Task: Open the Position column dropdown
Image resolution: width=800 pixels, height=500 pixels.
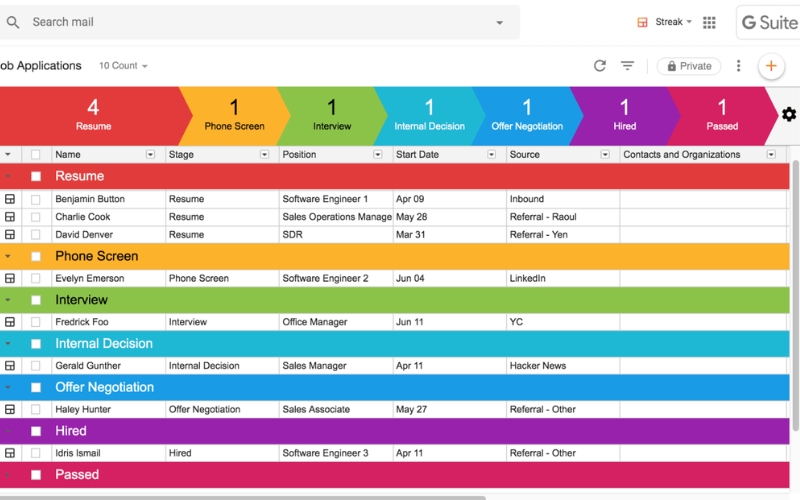Action: pyautogui.click(x=378, y=155)
